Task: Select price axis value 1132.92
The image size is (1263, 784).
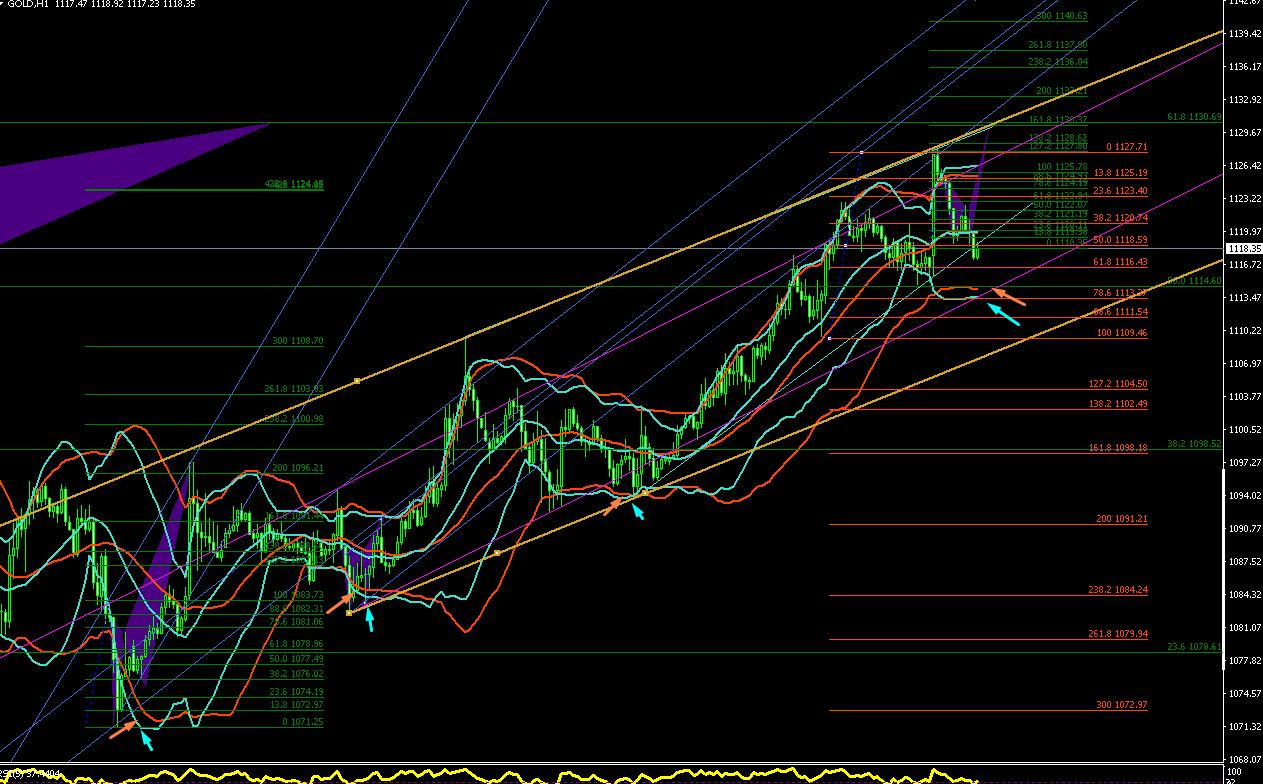Action: point(1245,100)
